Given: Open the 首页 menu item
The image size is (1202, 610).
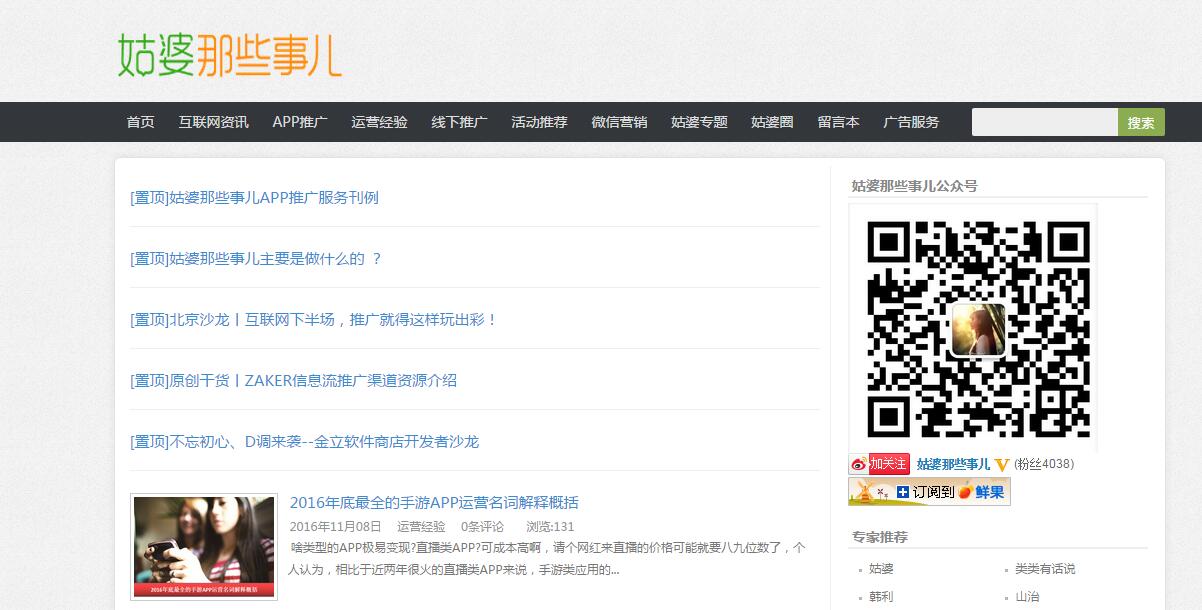Looking at the screenshot, I should click(140, 122).
